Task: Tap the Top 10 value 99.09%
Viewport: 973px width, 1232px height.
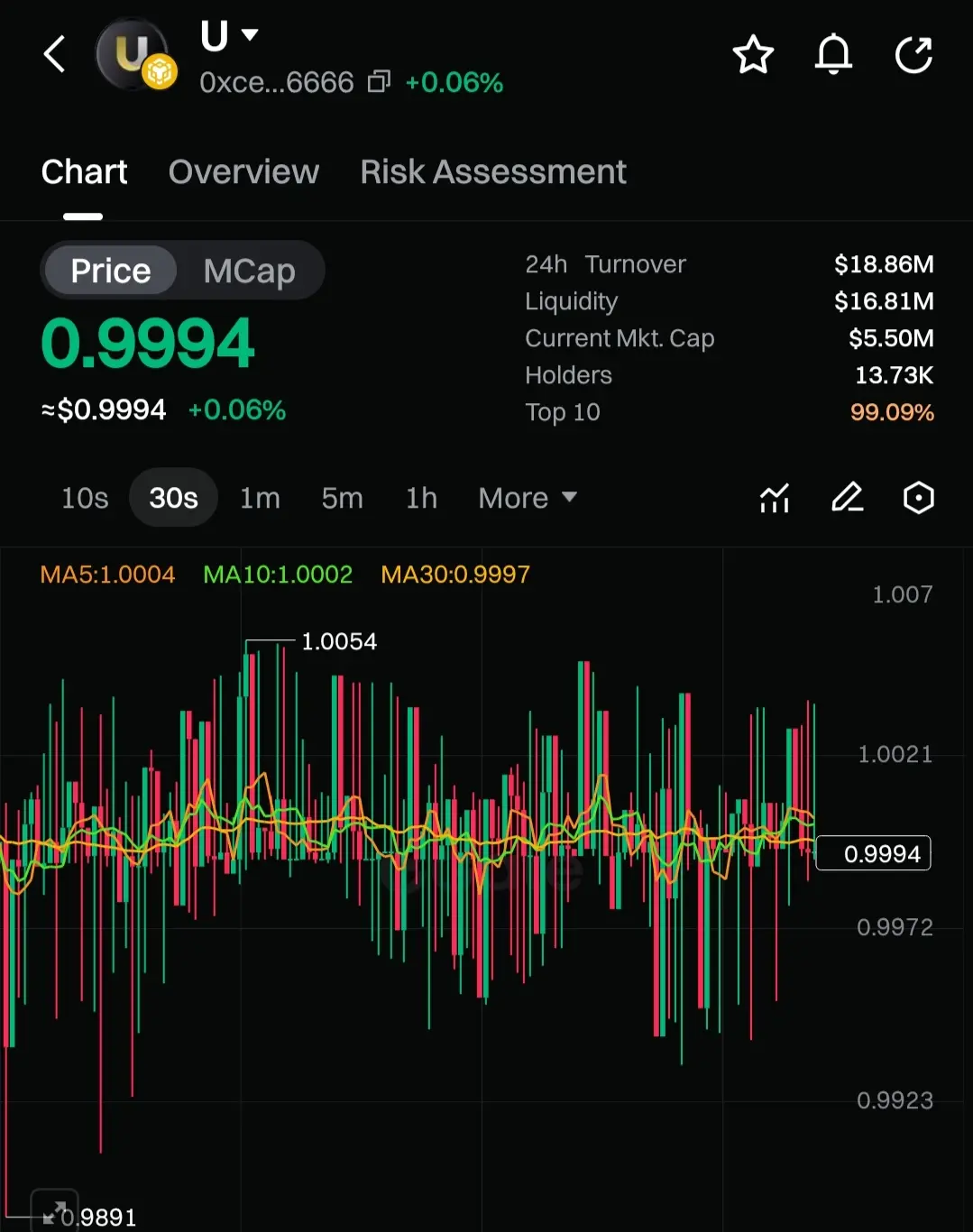Action: tap(892, 412)
